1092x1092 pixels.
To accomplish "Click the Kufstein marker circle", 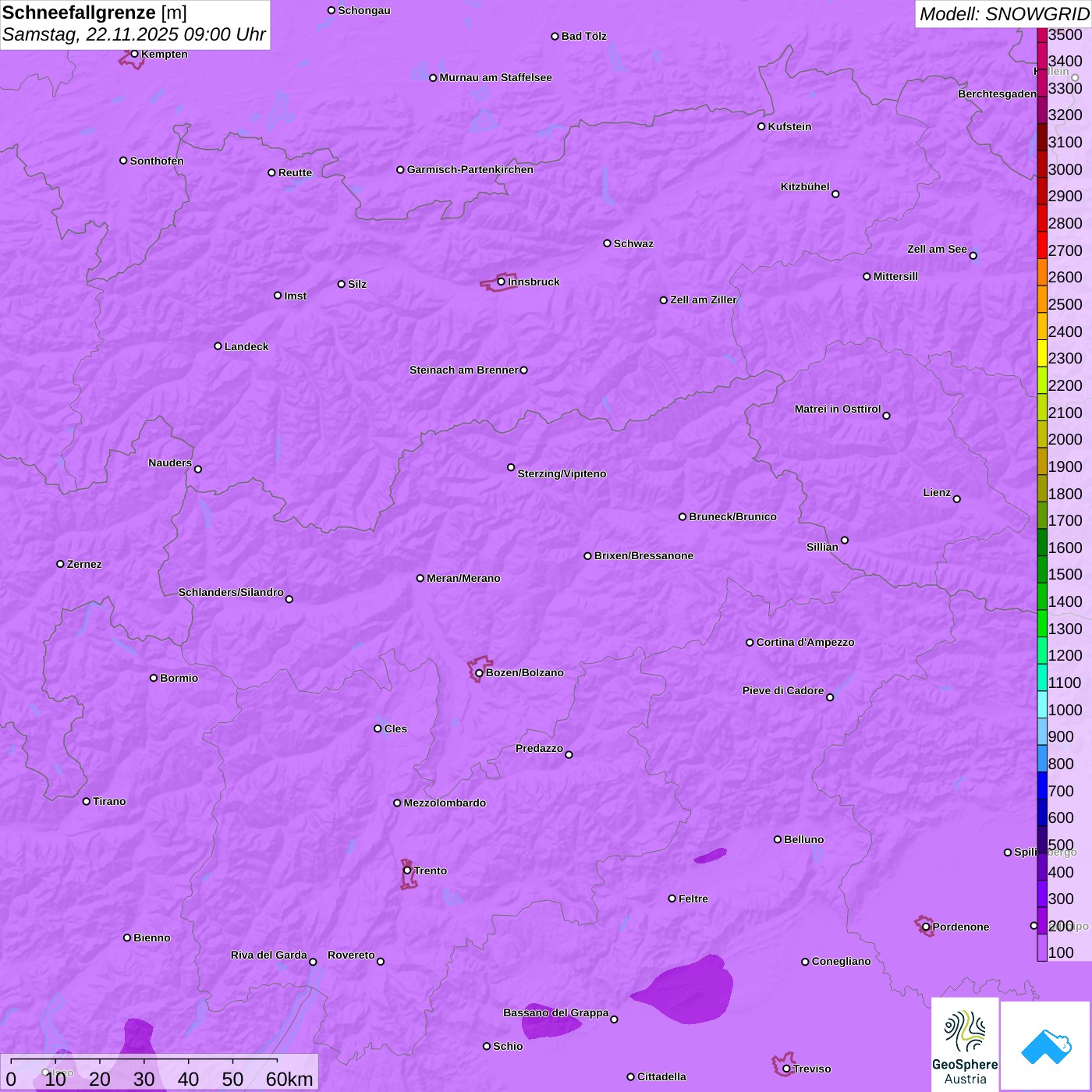I will tap(761, 126).
